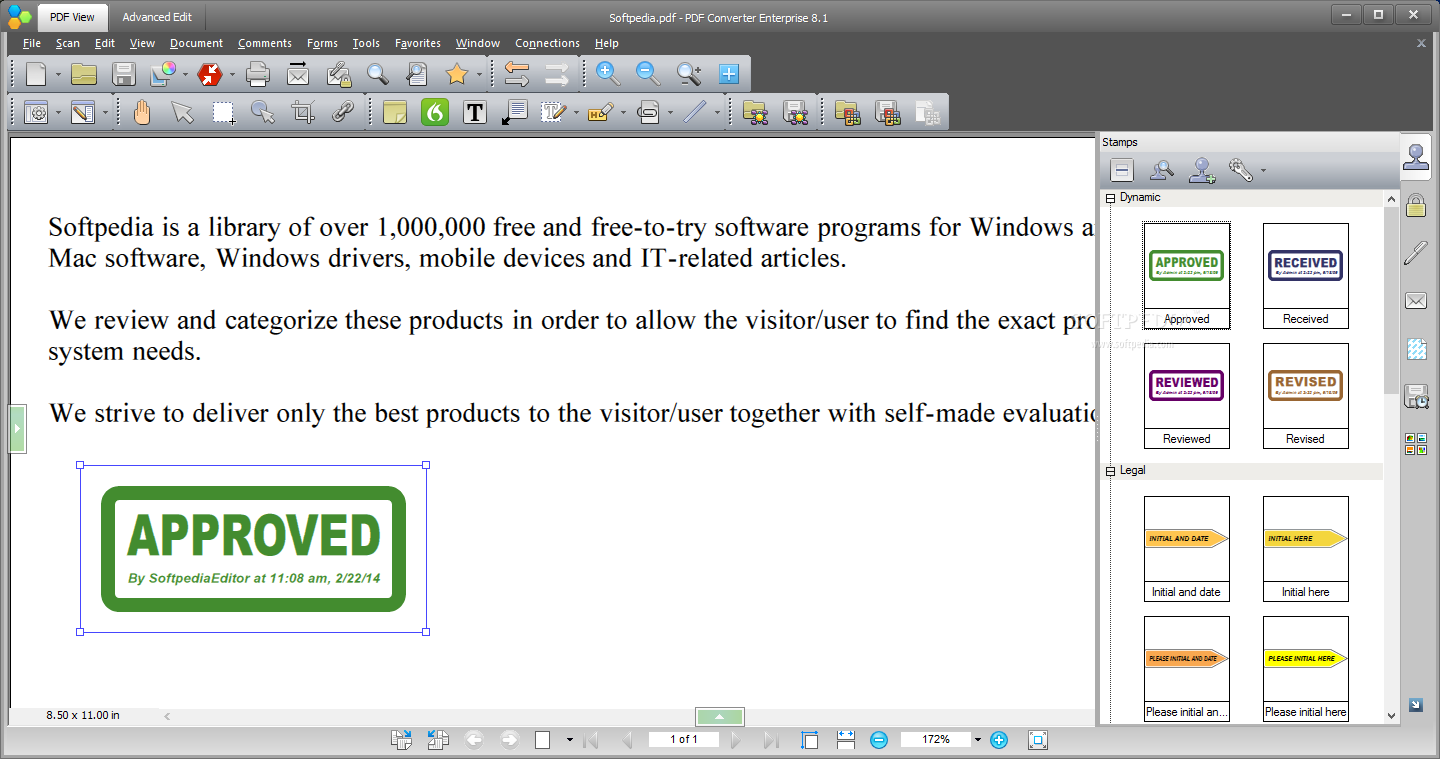1440x759 pixels.
Task: Click the search document page icon
Action: (417, 73)
